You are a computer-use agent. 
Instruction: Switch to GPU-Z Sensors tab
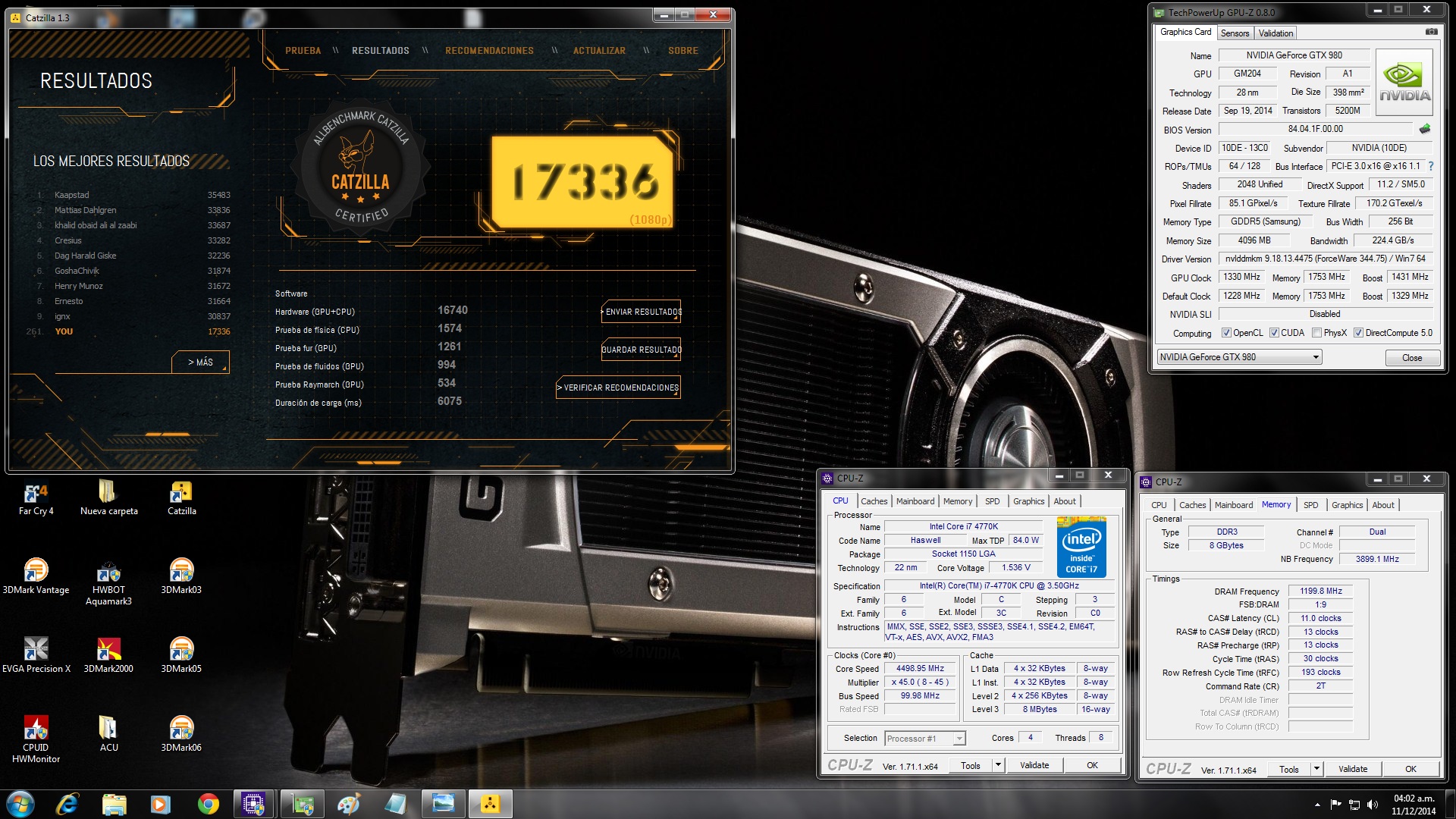click(1235, 33)
